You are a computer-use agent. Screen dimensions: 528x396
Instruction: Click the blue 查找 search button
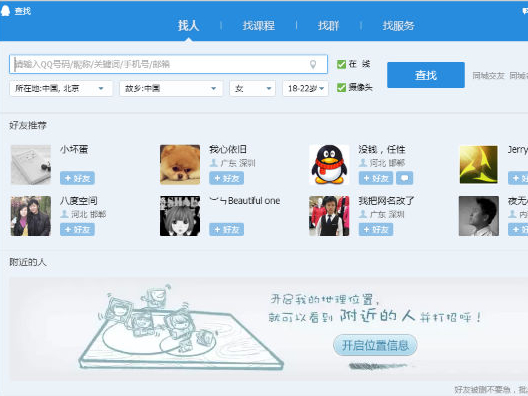426,75
